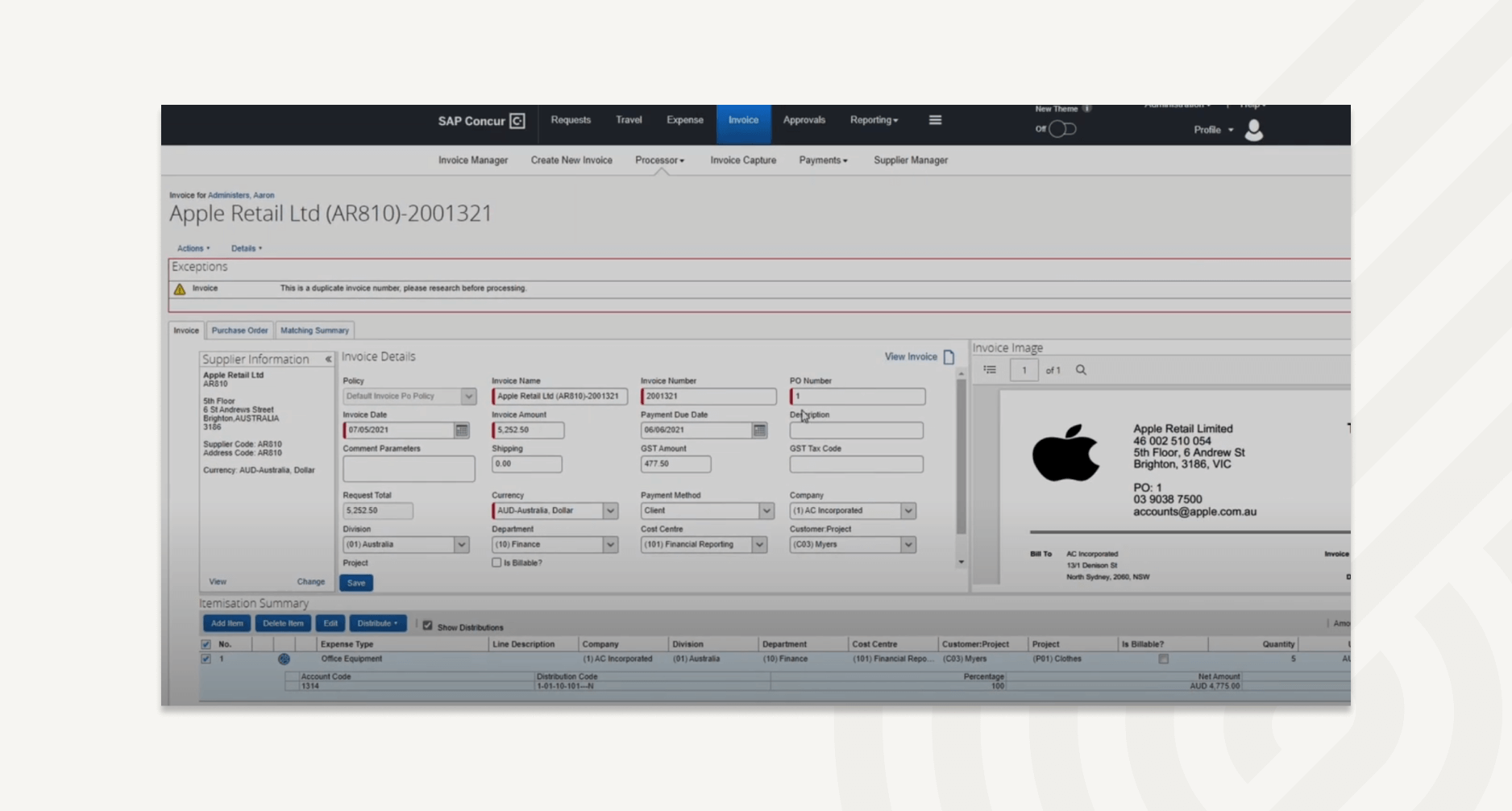Open the Currency dropdown
The height and width of the screenshot is (811, 1512).
click(x=610, y=511)
